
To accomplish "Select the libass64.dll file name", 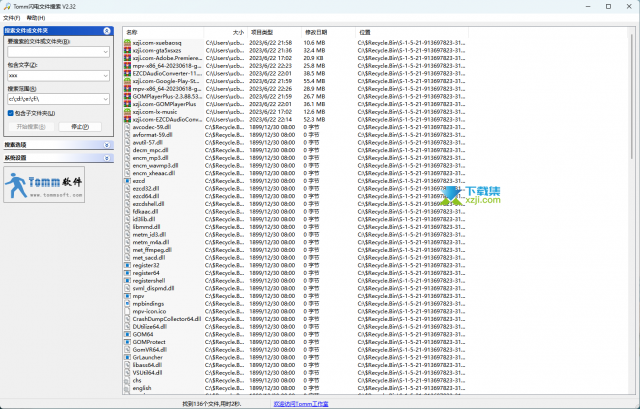I will coord(147,365).
